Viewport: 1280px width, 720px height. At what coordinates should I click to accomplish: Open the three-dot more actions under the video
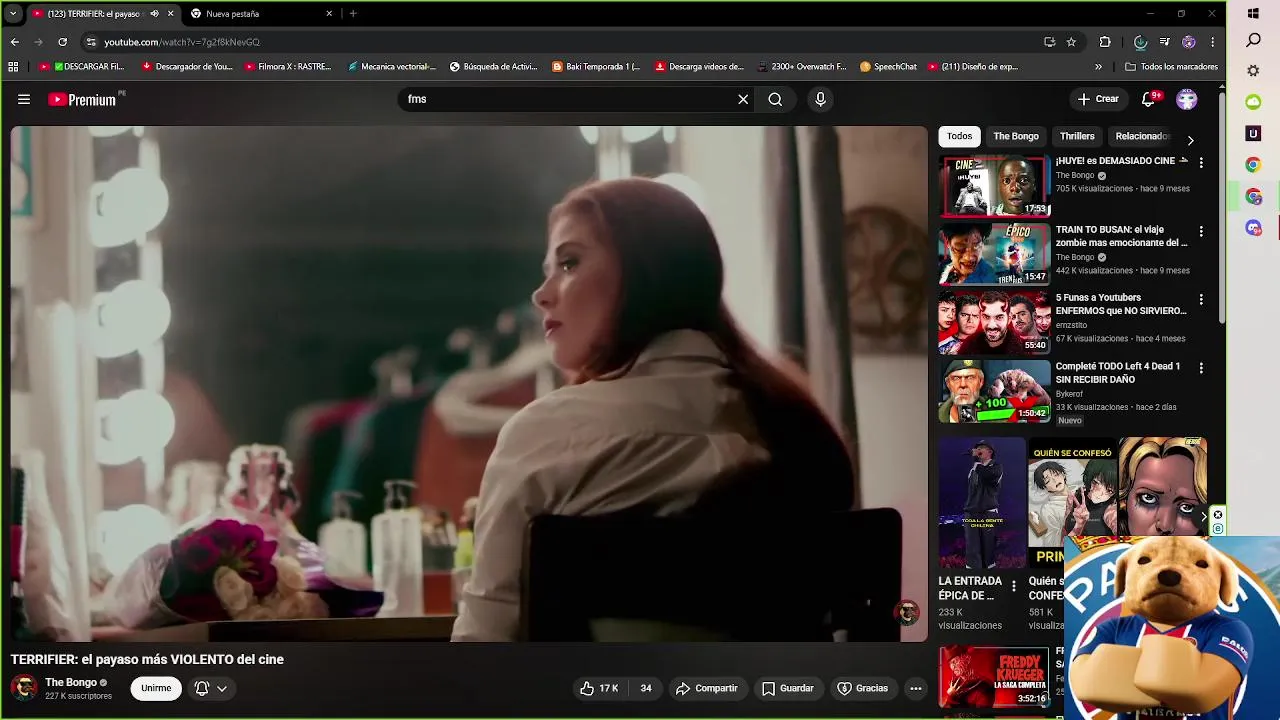[x=915, y=688]
